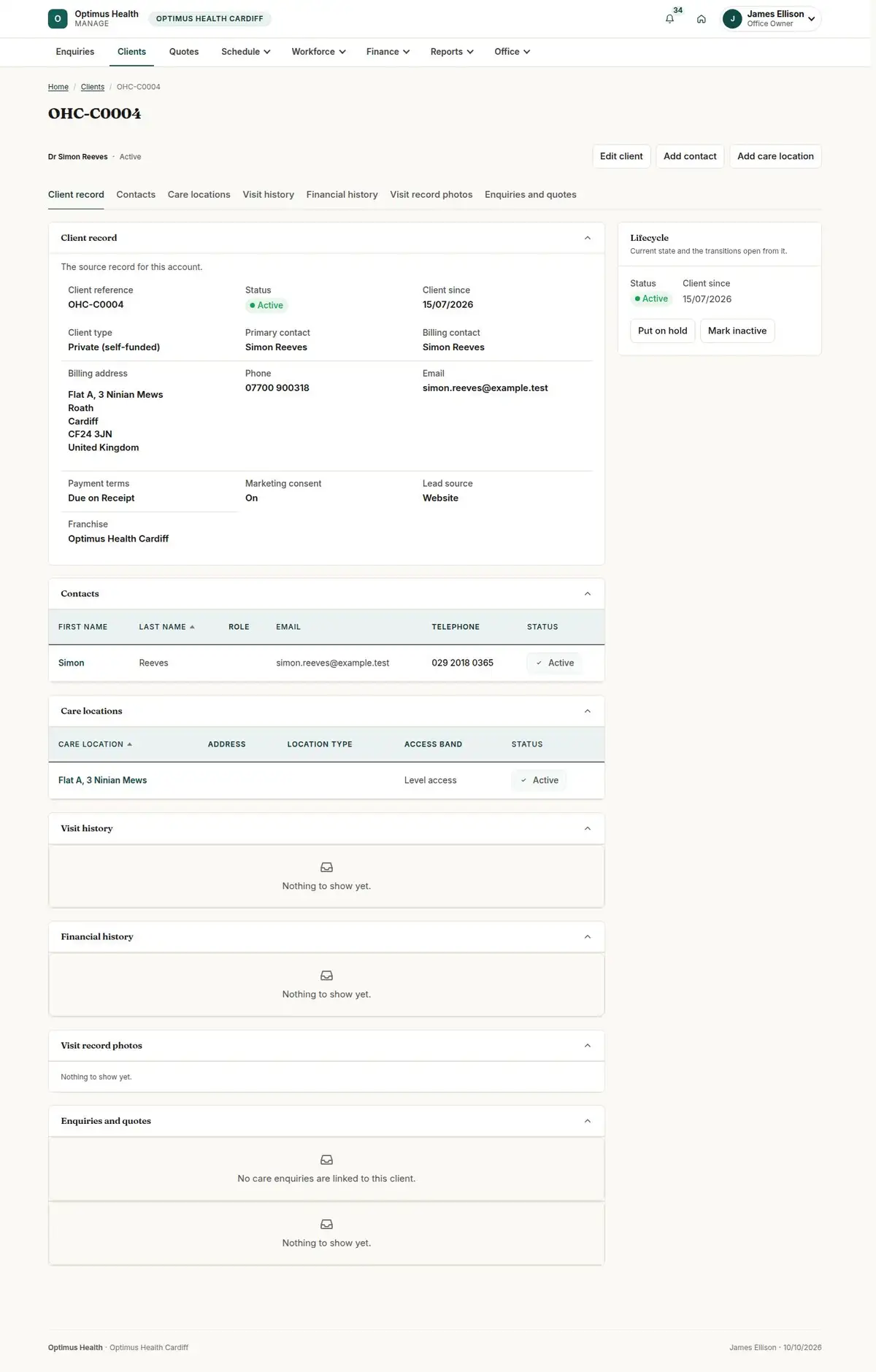Go to the Enquiries menu
The width and height of the screenshot is (876, 1372).
(75, 52)
